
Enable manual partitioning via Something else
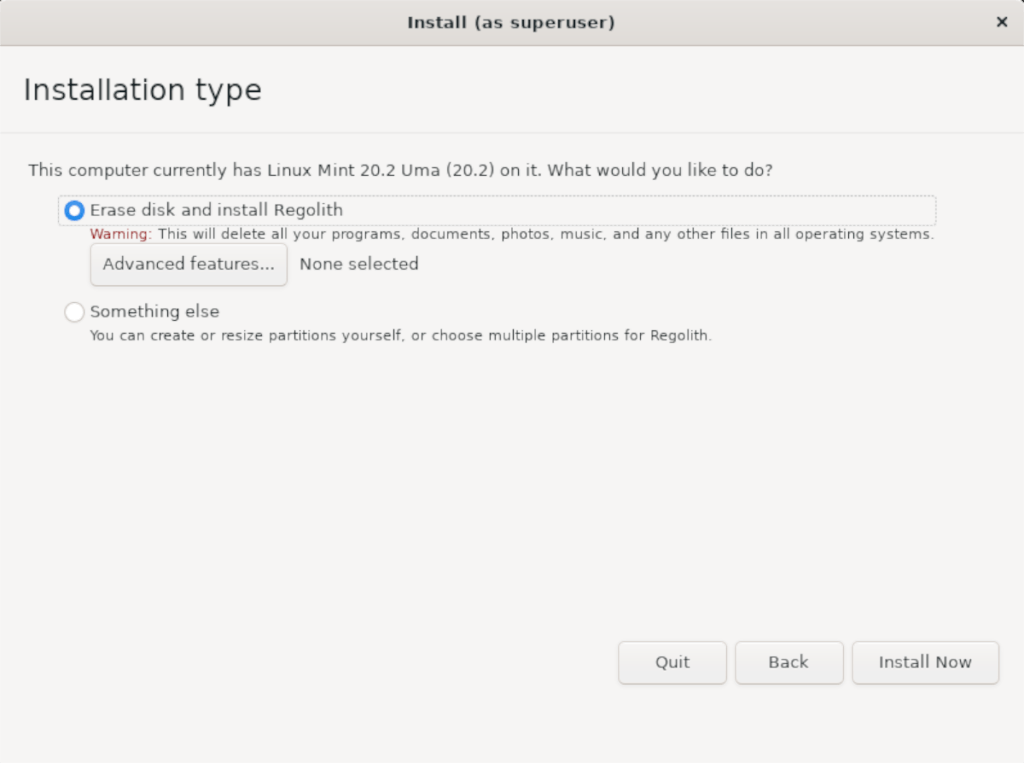154,311
